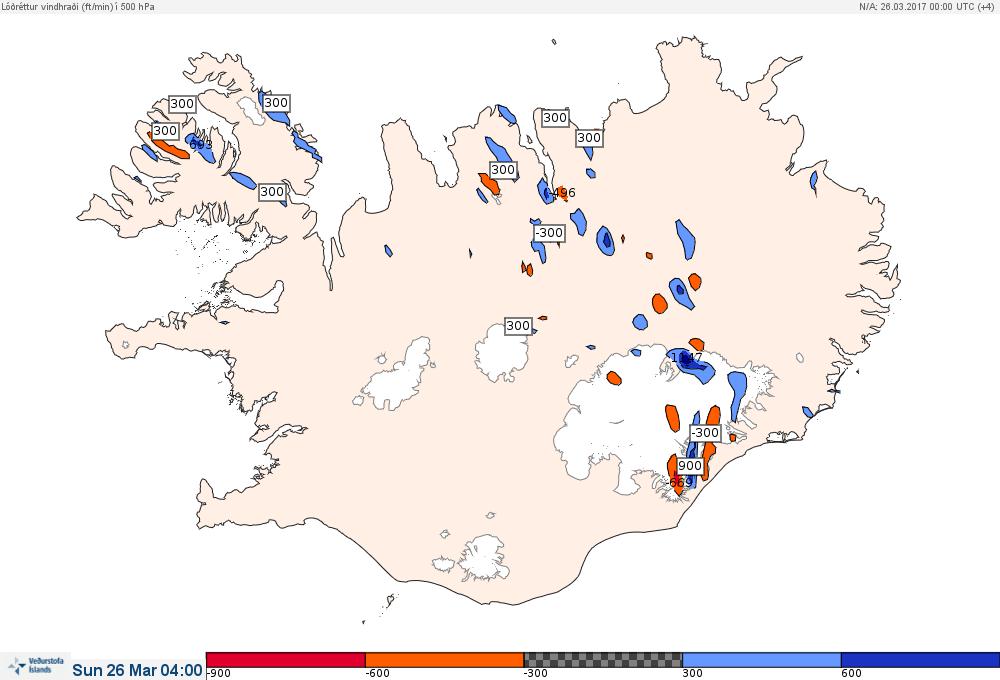Click the -300 contour label above the 900 label

(x=705, y=432)
